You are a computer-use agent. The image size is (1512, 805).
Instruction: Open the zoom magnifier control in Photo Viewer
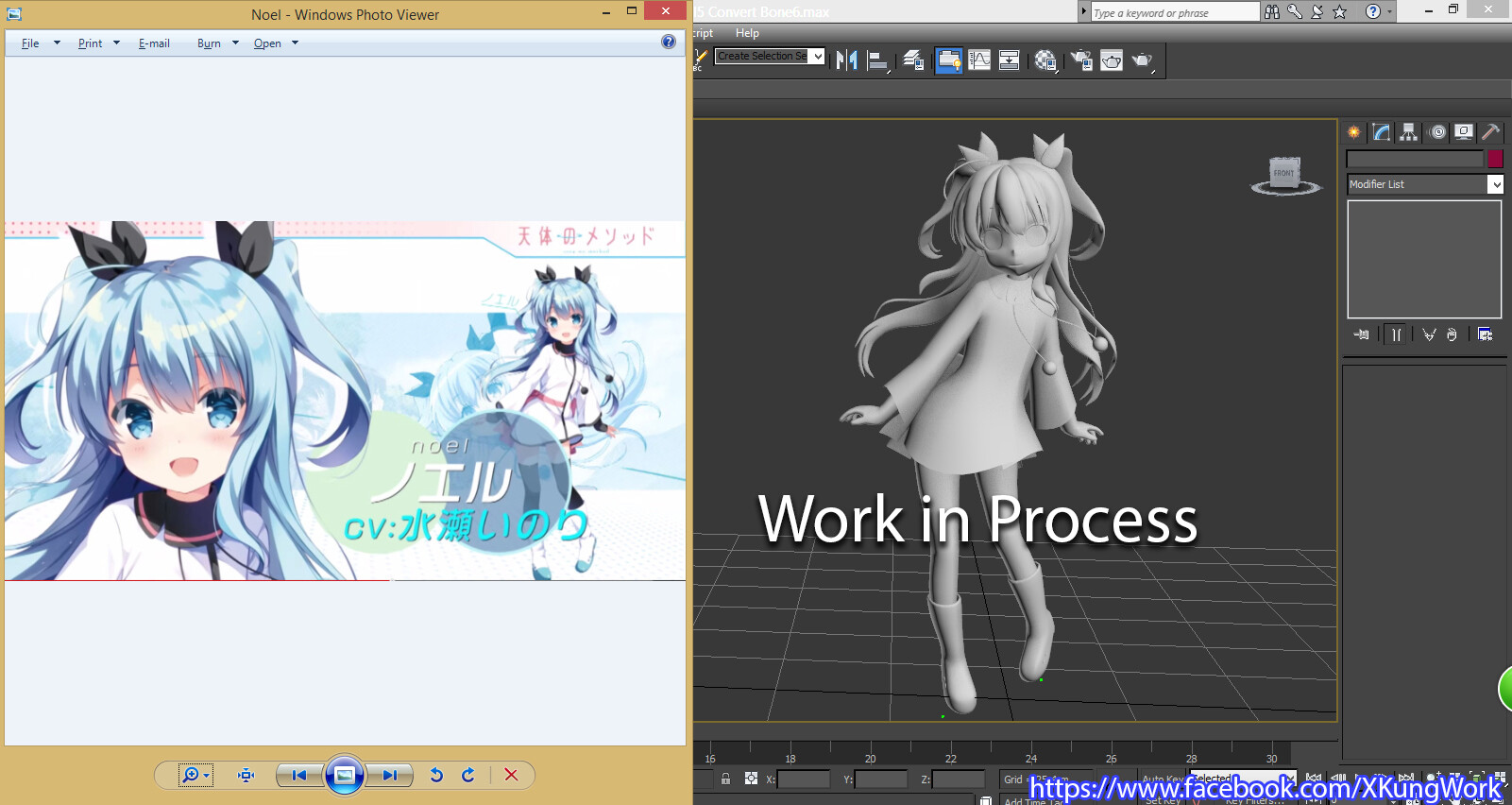(195, 776)
